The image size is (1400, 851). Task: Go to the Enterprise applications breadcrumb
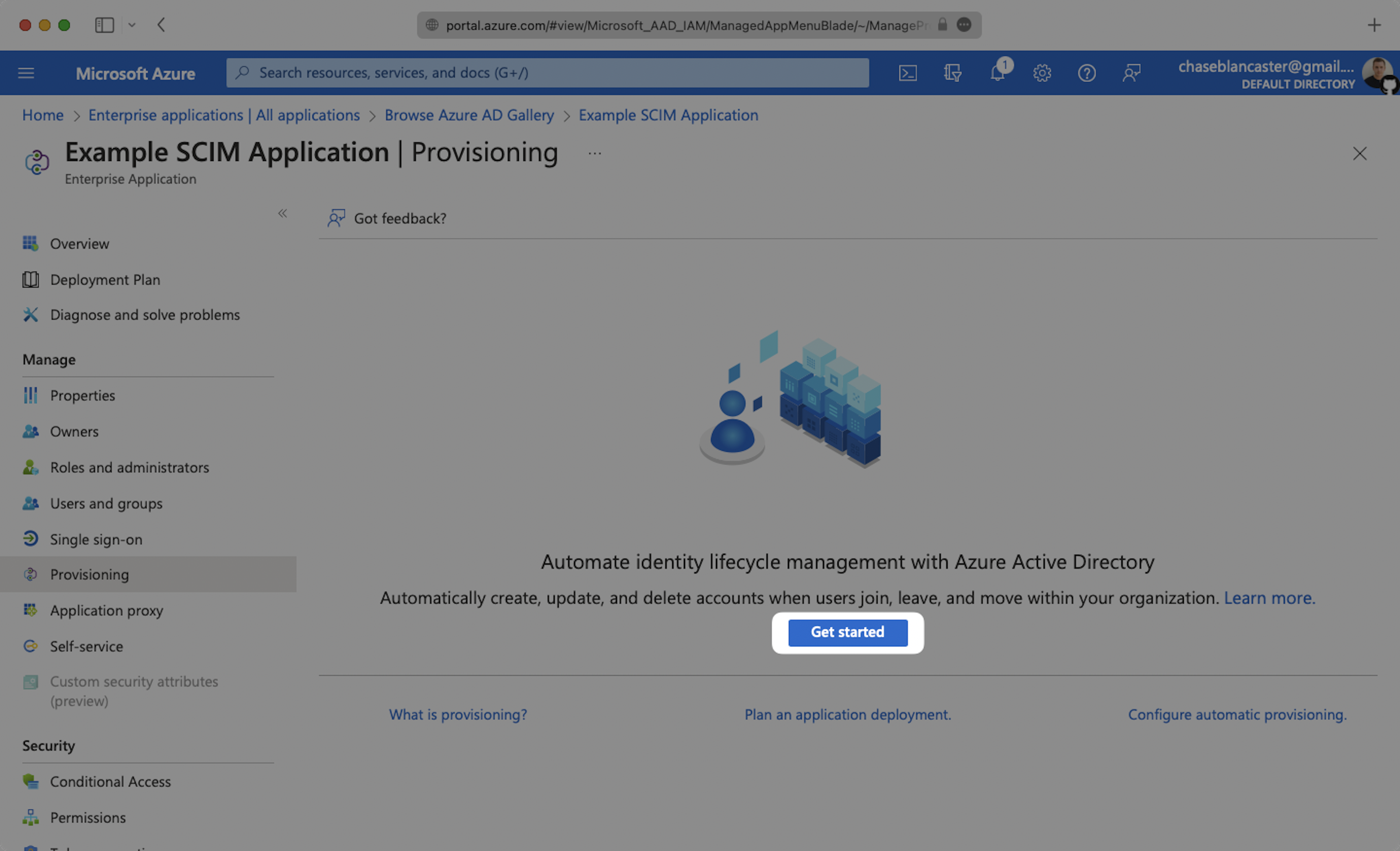click(224, 115)
